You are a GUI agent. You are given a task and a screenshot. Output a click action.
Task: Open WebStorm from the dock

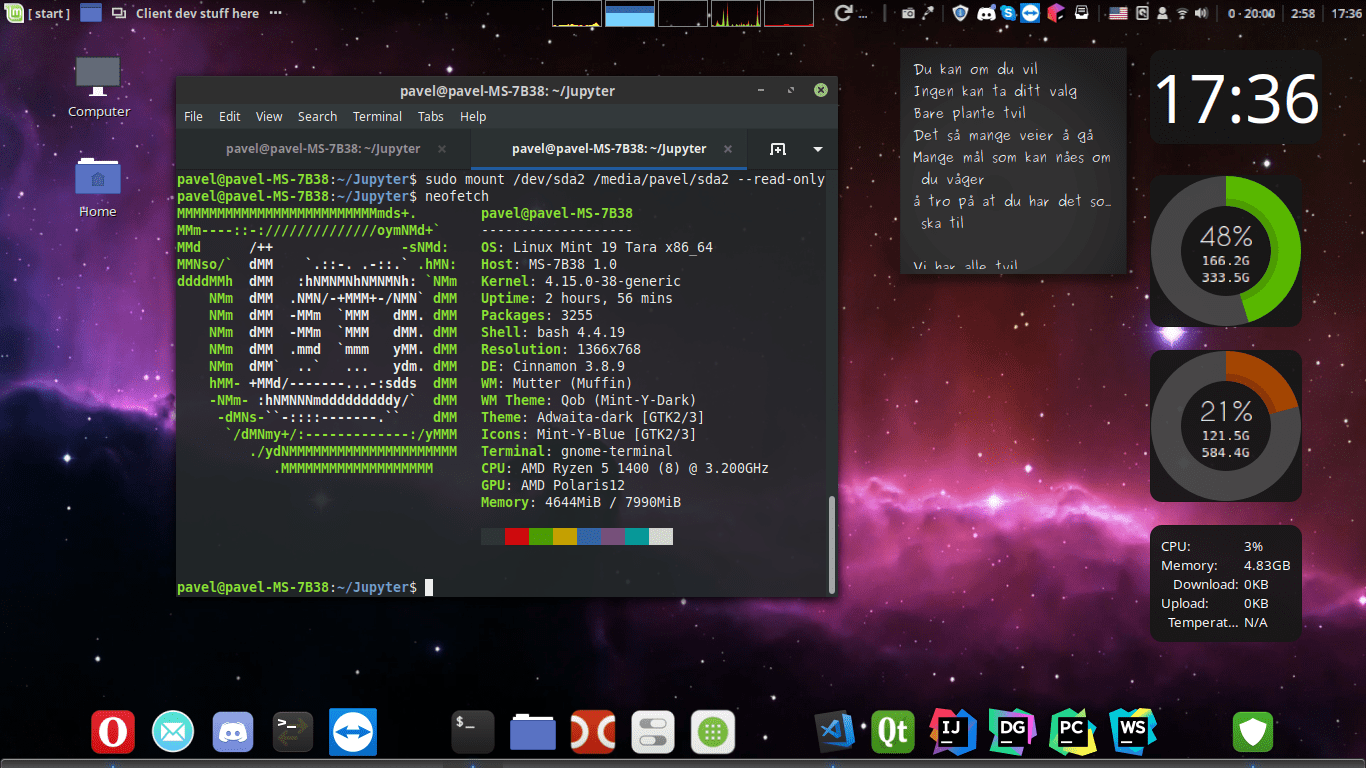(x=1133, y=732)
